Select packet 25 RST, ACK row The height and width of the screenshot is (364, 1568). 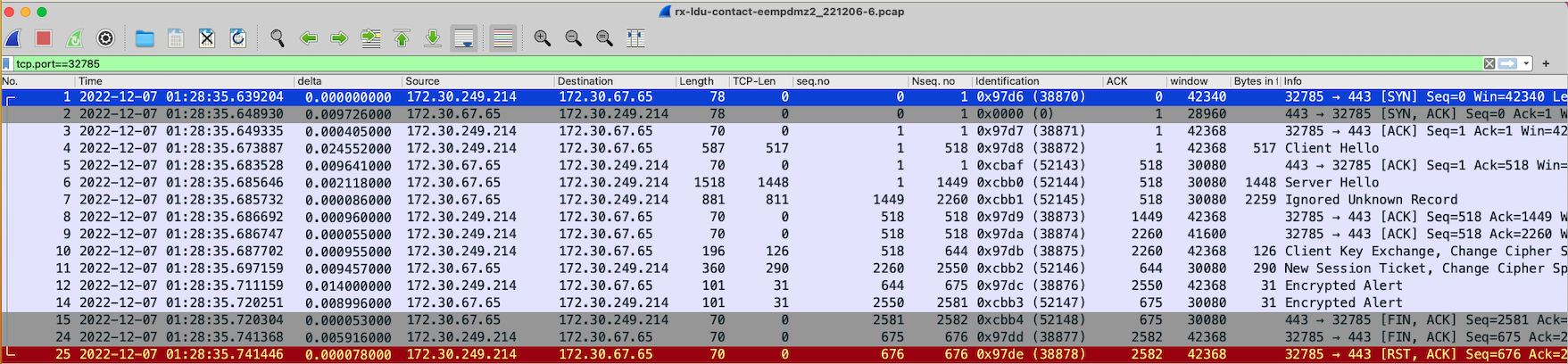point(784,354)
